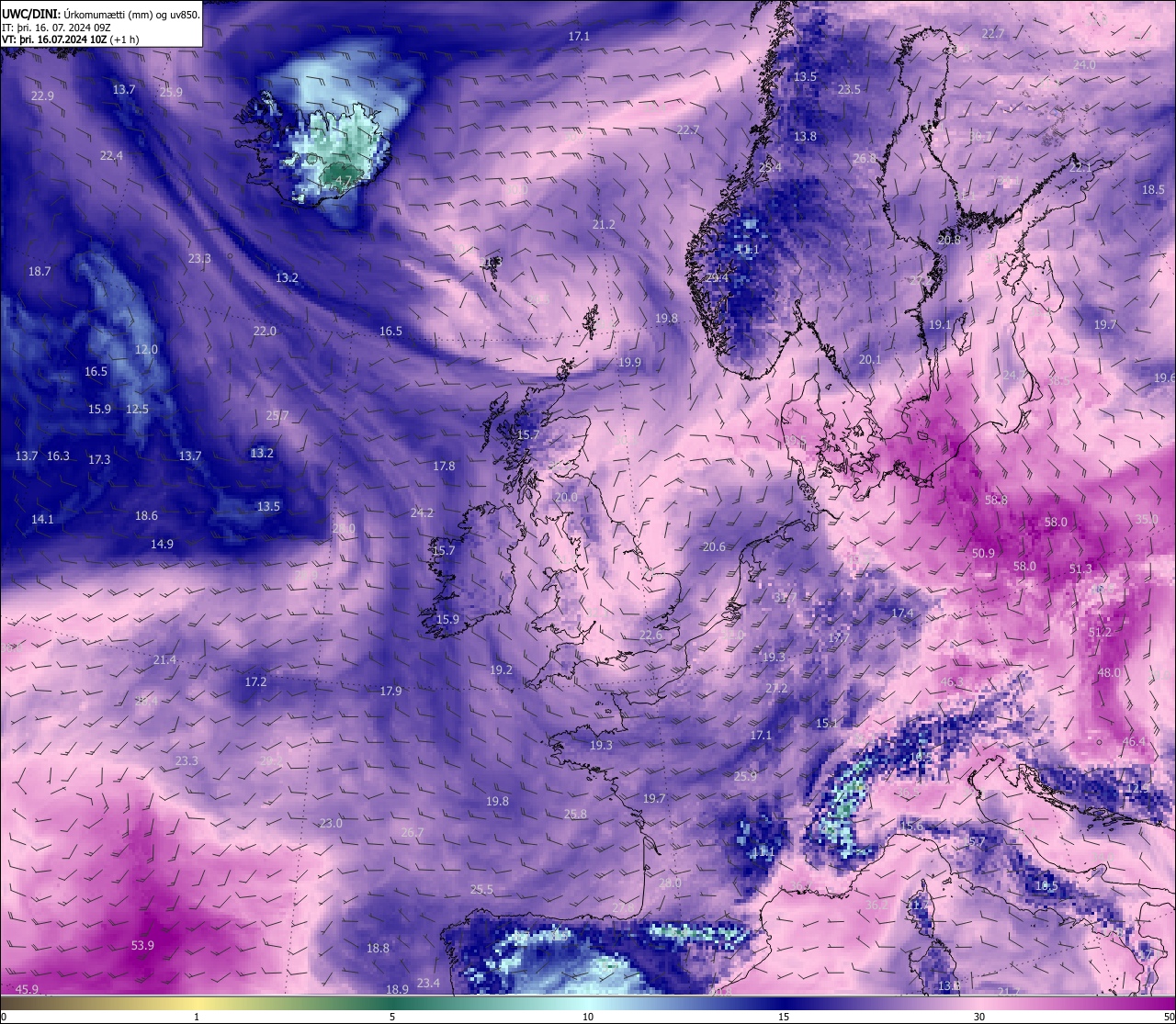This screenshot has height=1024, width=1176.
Task: Click the 51.3 value on the map
Action: tap(1080, 569)
